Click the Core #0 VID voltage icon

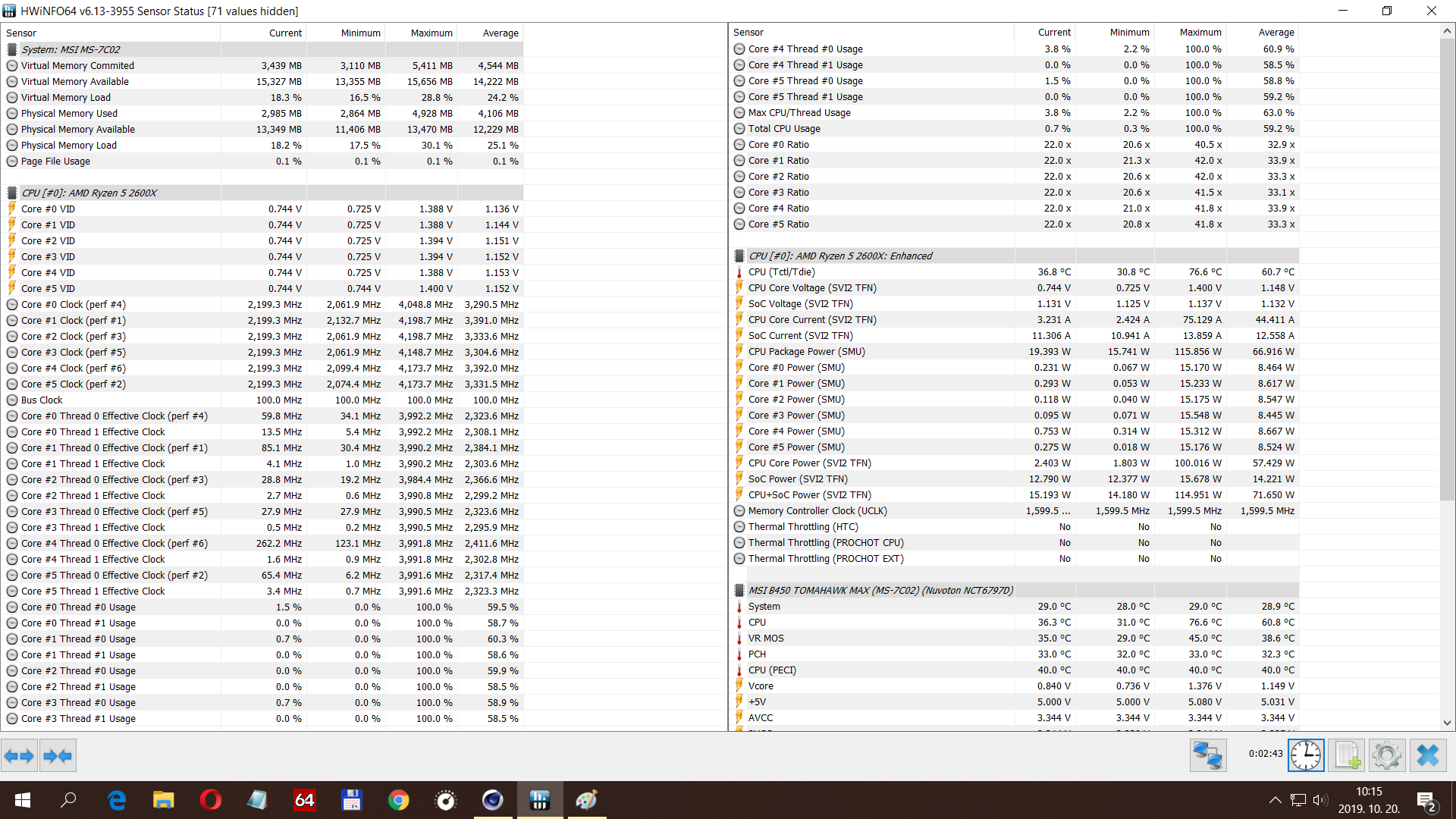(x=12, y=209)
